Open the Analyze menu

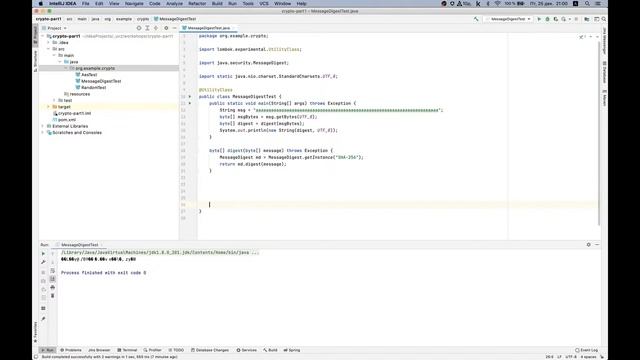pos(174,4)
